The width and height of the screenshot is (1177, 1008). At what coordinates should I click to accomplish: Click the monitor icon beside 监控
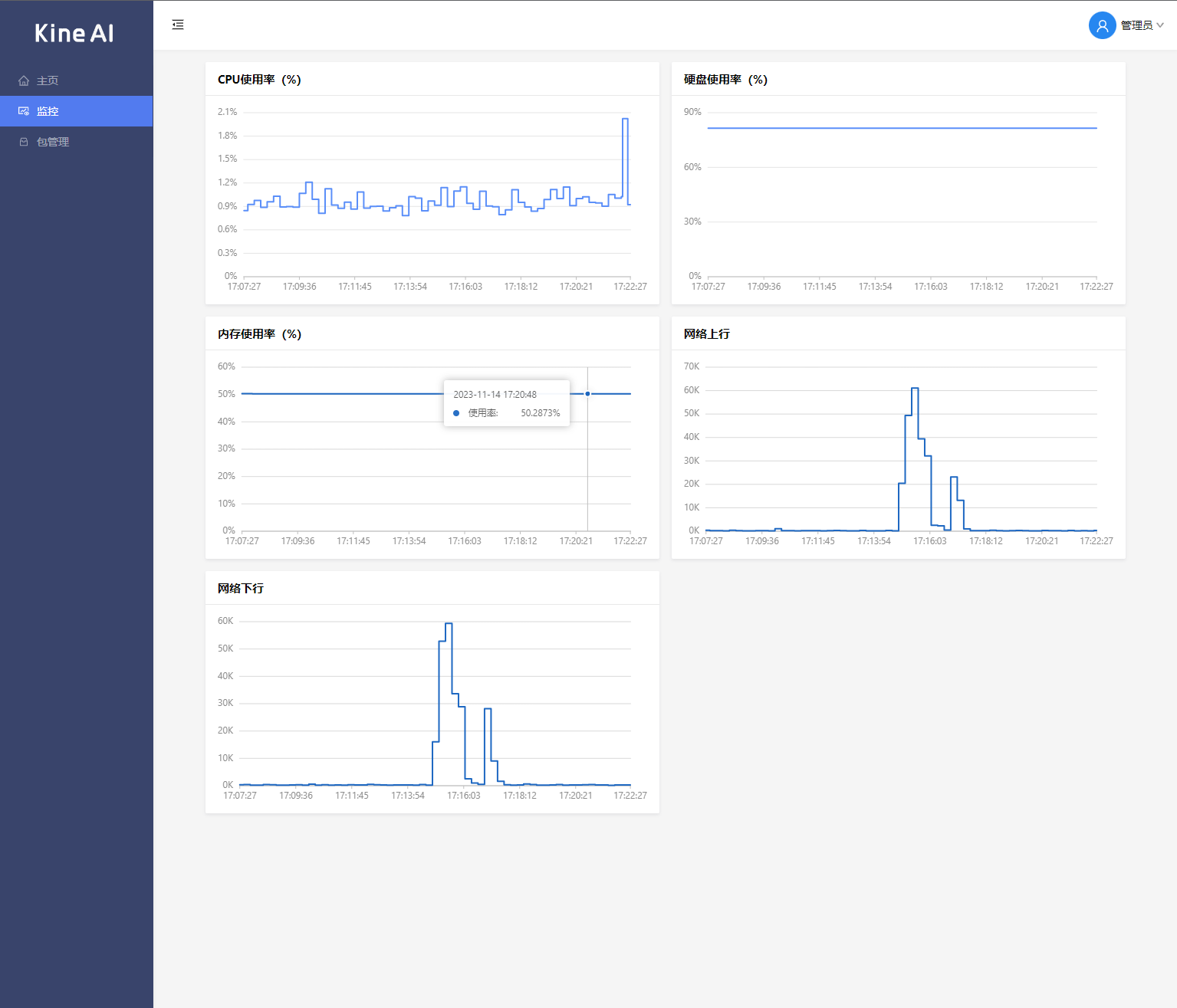click(x=24, y=111)
